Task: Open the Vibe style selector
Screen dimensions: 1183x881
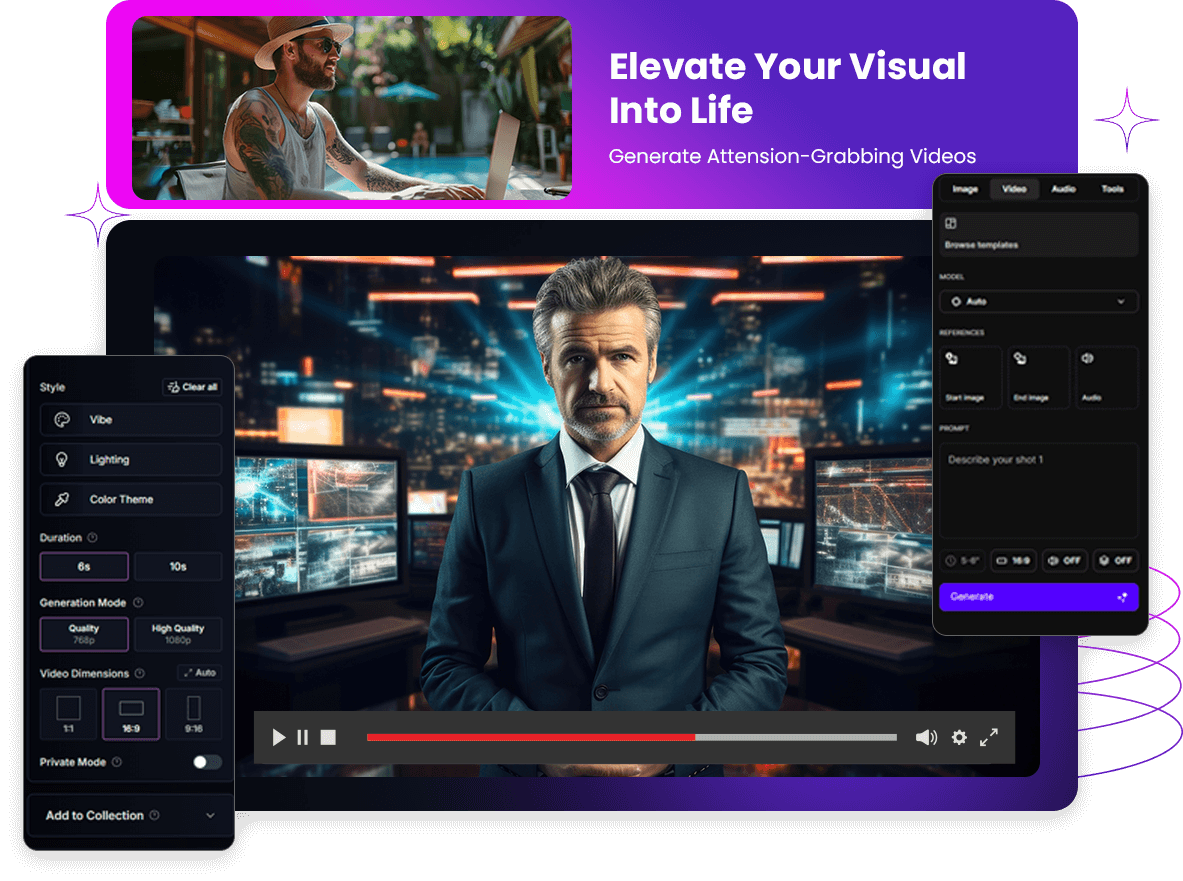Action: 130,420
